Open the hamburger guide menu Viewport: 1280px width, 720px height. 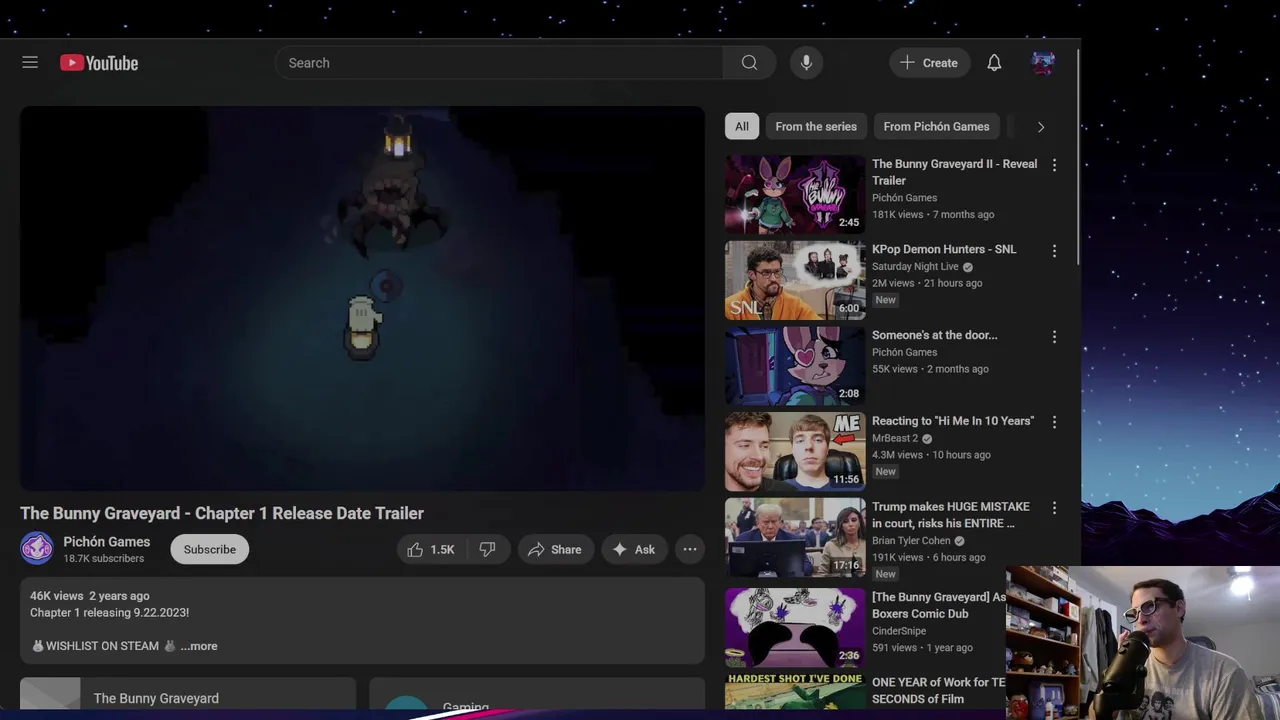[x=30, y=63]
